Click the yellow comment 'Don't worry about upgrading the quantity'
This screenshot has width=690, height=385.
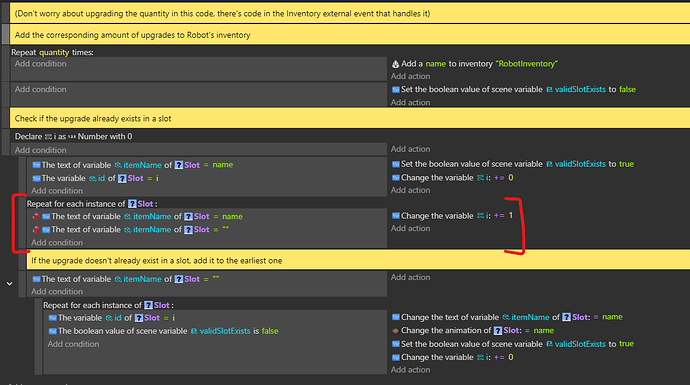349,14
